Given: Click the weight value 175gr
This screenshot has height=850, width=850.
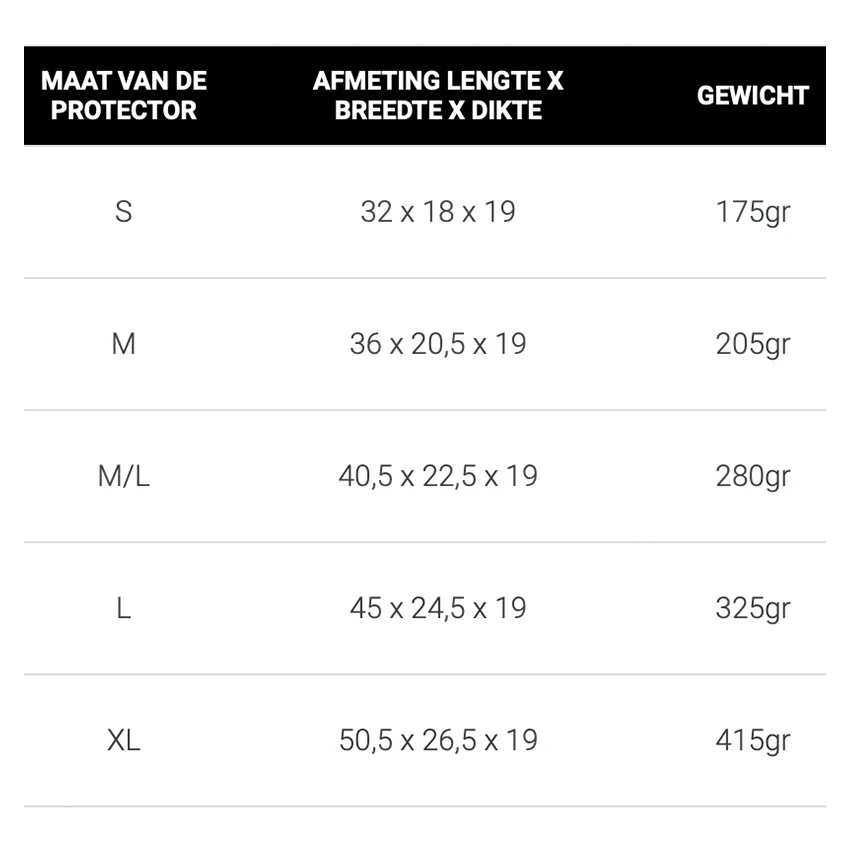Looking at the screenshot, I should (x=752, y=212).
